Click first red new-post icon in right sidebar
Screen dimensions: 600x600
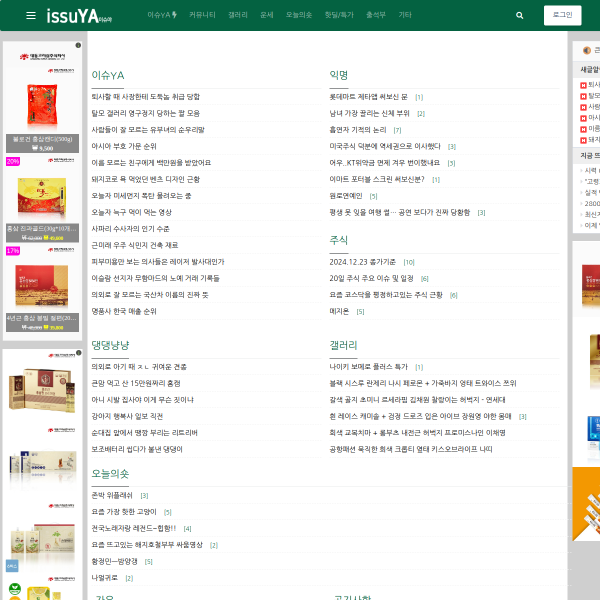pyautogui.click(x=583, y=85)
